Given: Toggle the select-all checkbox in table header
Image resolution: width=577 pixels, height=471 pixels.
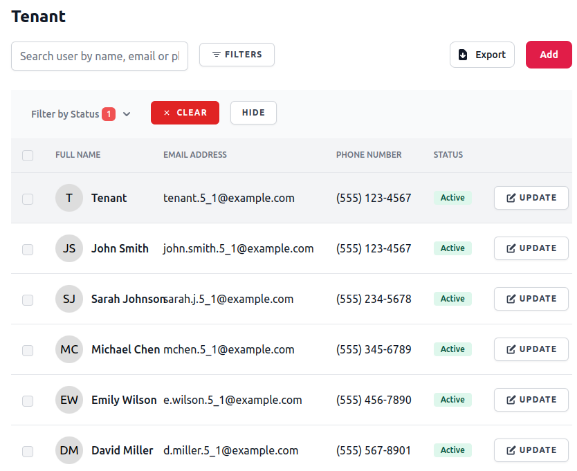Looking at the screenshot, I should point(28,155).
